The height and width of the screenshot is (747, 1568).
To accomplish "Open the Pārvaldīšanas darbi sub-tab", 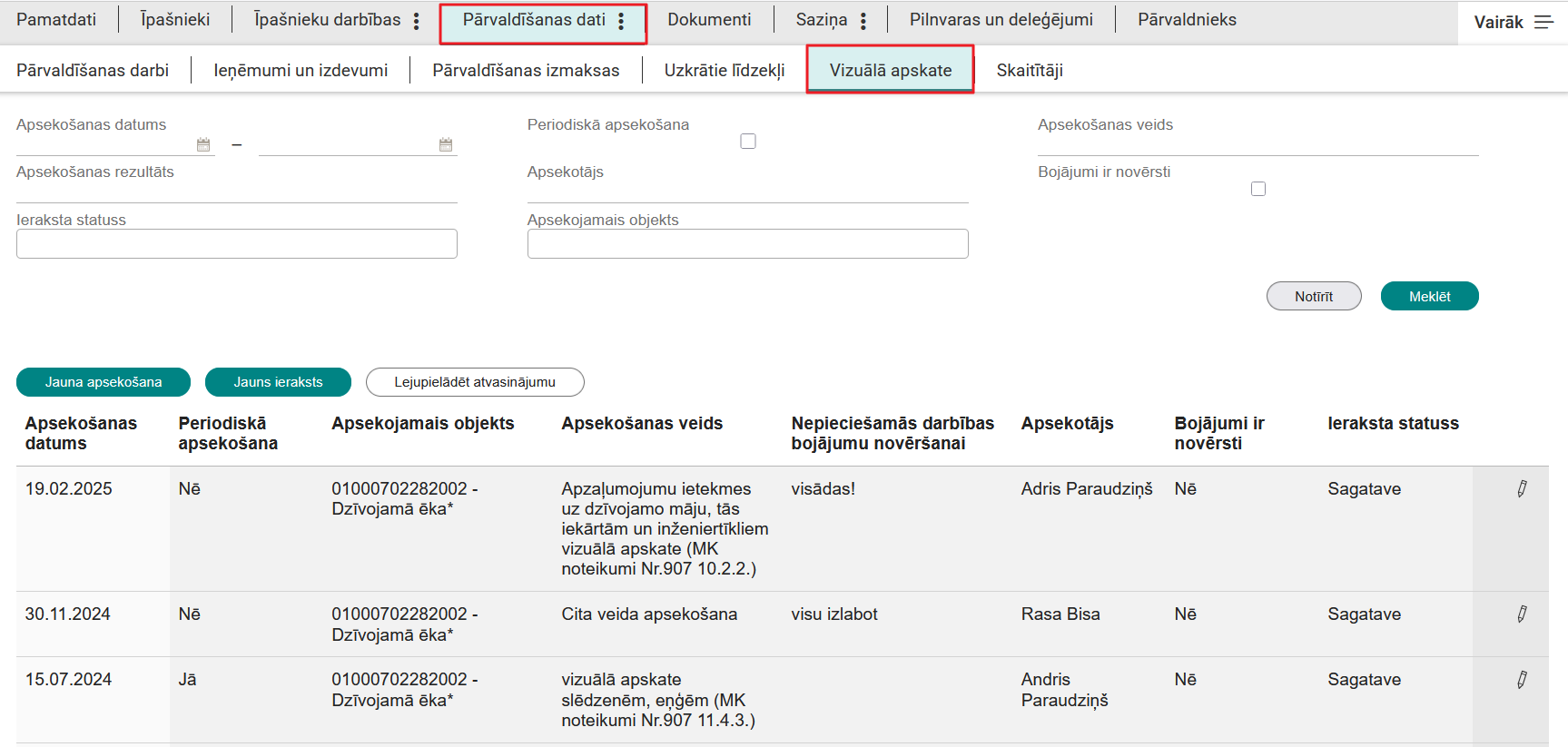I will pos(93,70).
